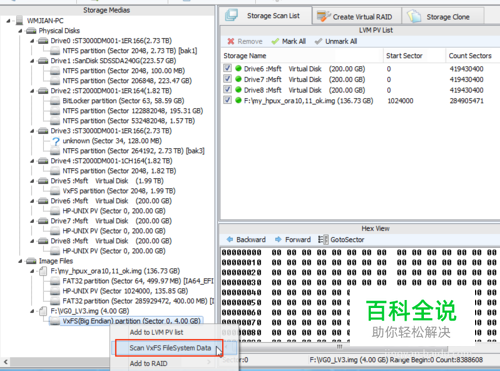
Task: Click the green status dot for Drive6
Action: tap(238, 69)
